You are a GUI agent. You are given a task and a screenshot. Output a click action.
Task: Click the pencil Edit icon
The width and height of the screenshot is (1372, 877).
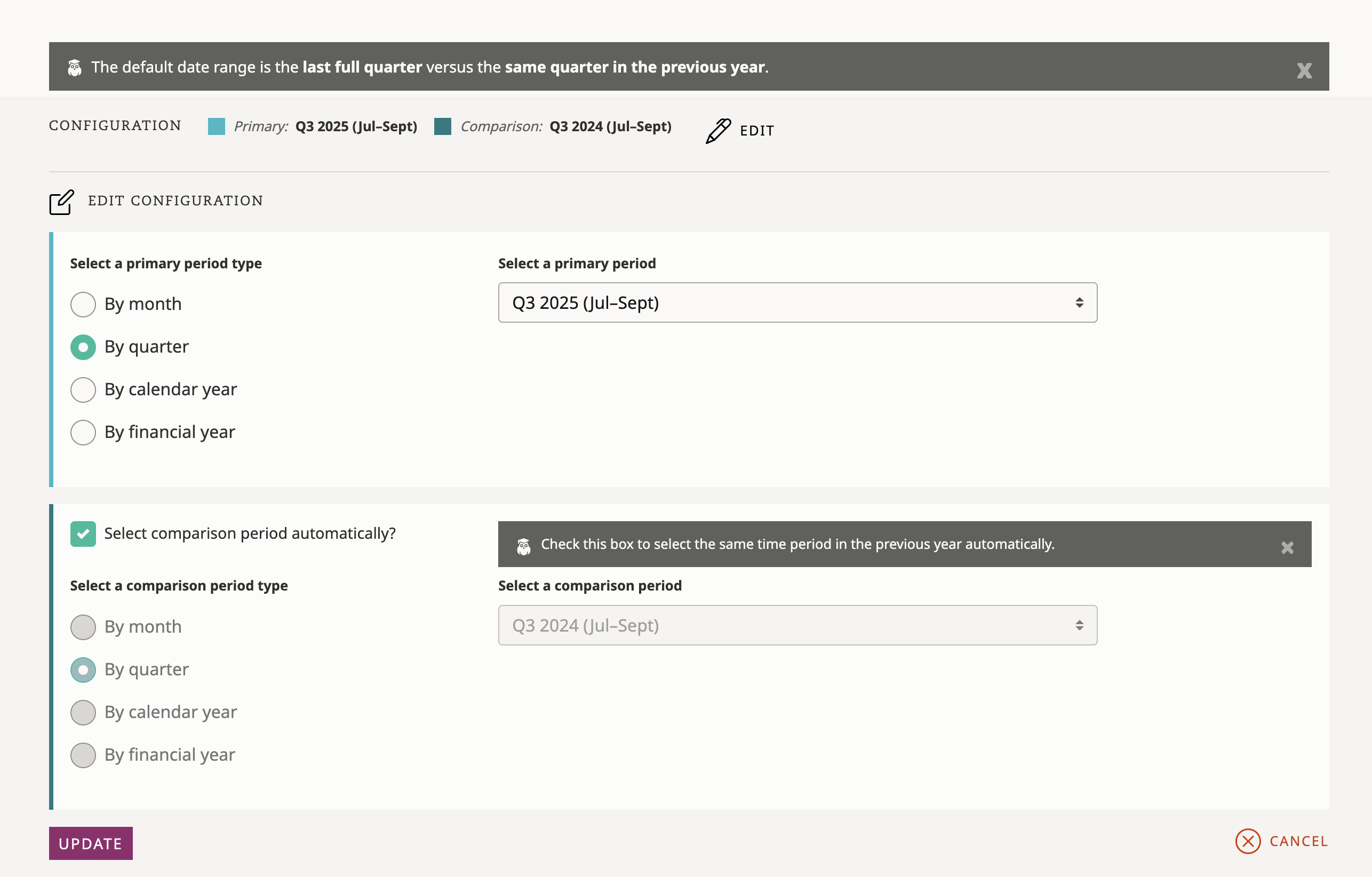pos(718,131)
